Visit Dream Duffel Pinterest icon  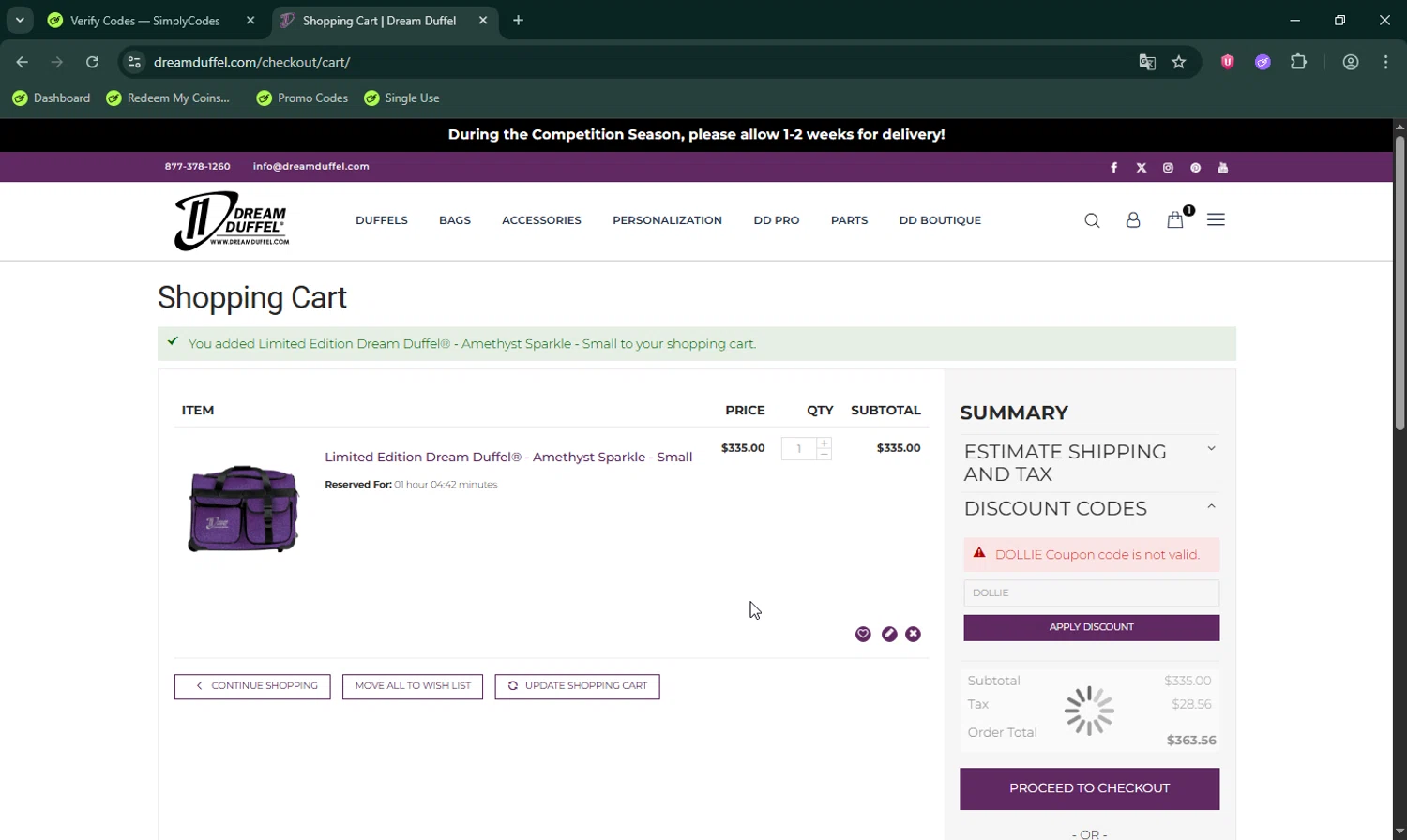click(1195, 168)
